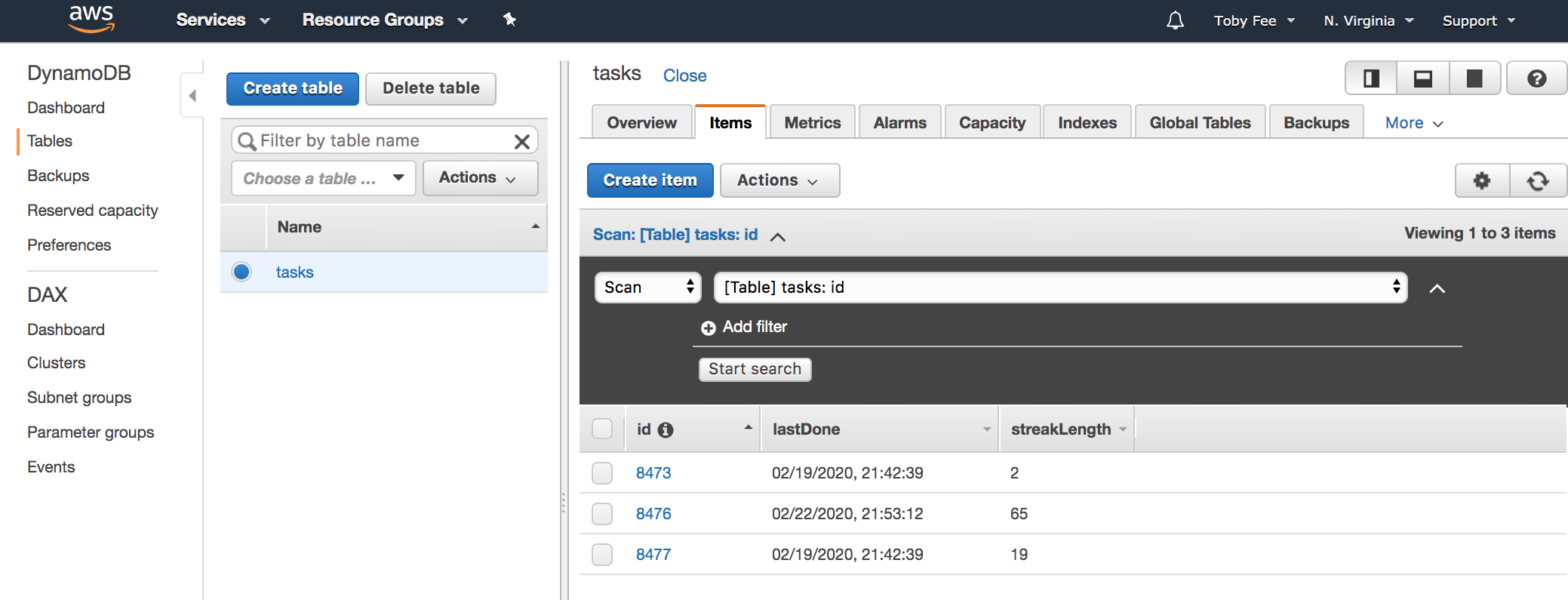1568x600 pixels.
Task: Switch to the Metrics tab
Action: 812,123
